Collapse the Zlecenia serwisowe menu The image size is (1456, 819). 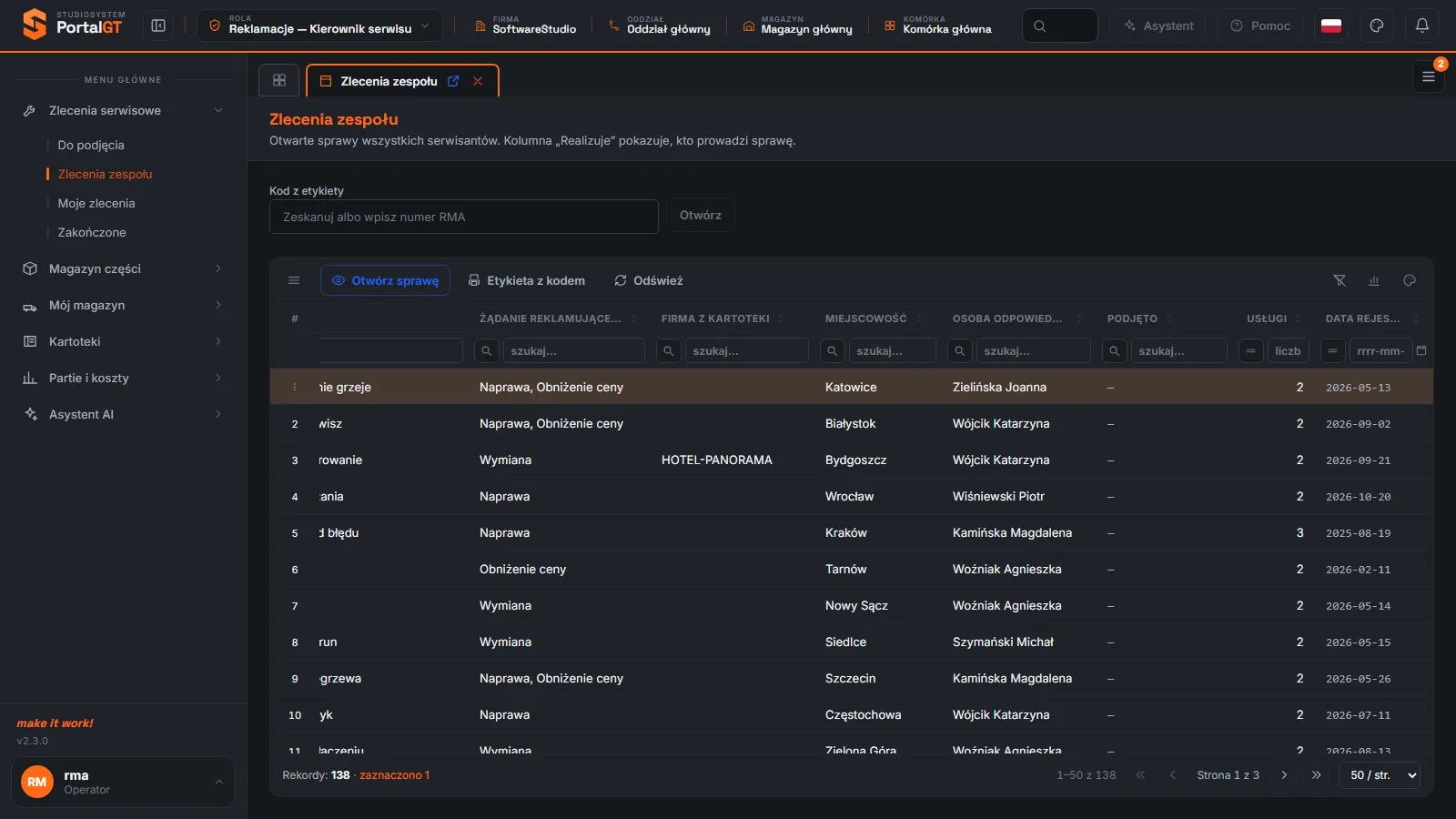pyautogui.click(x=123, y=110)
